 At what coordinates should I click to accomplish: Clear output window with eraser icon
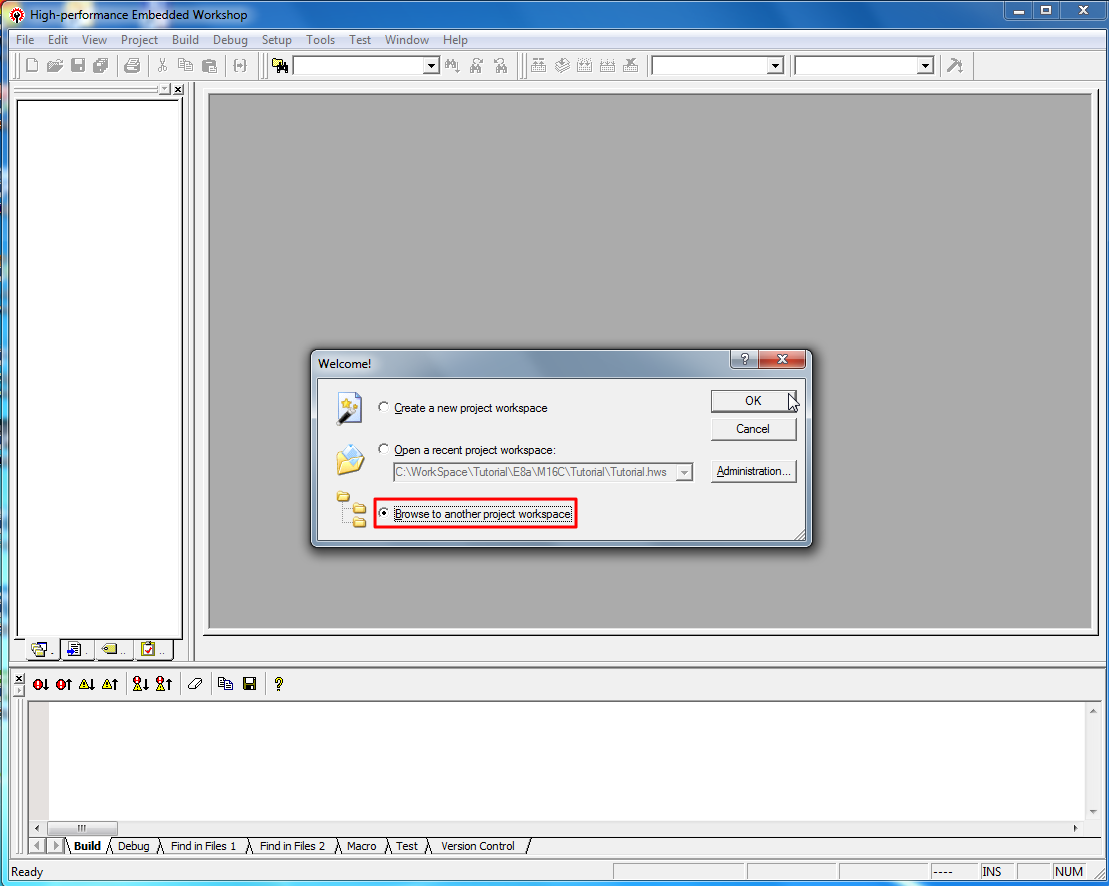click(195, 684)
